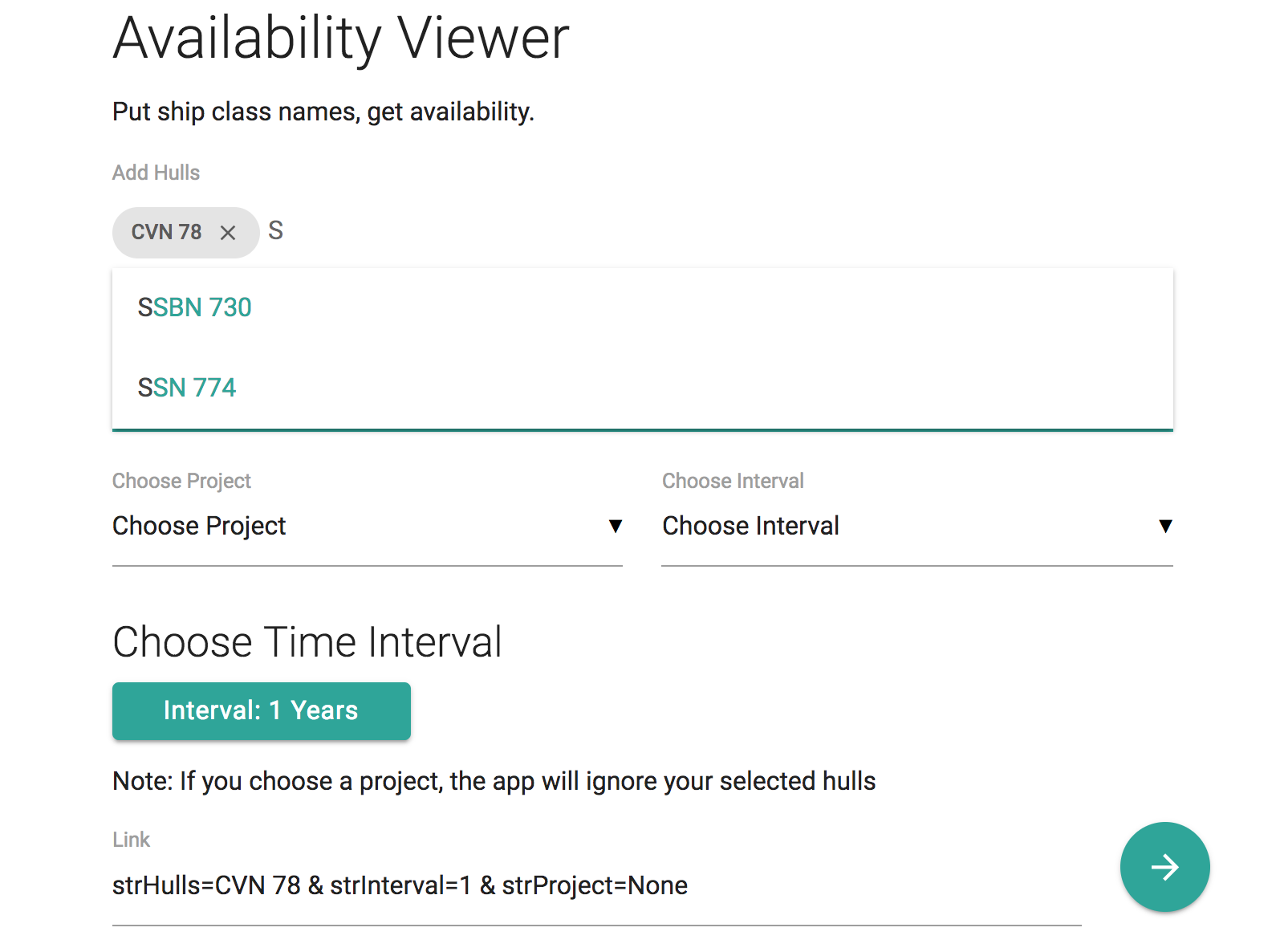The height and width of the screenshot is (952, 1276).
Task: Click the Add Hulls label
Action: click(x=156, y=173)
